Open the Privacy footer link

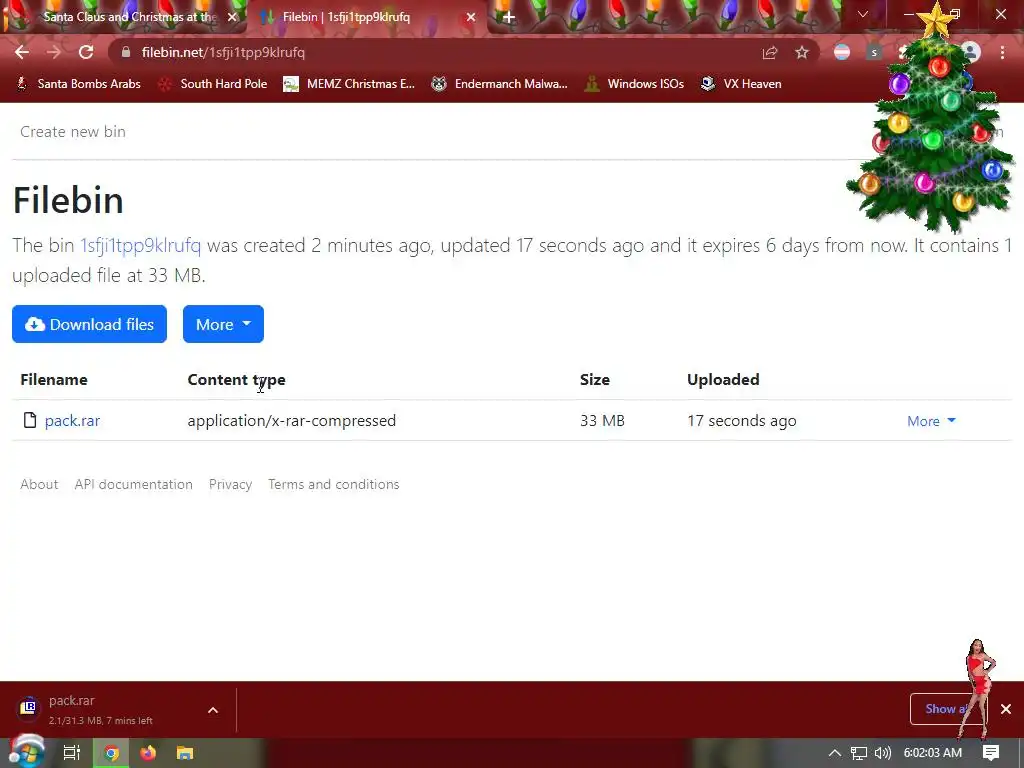click(230, 484)
